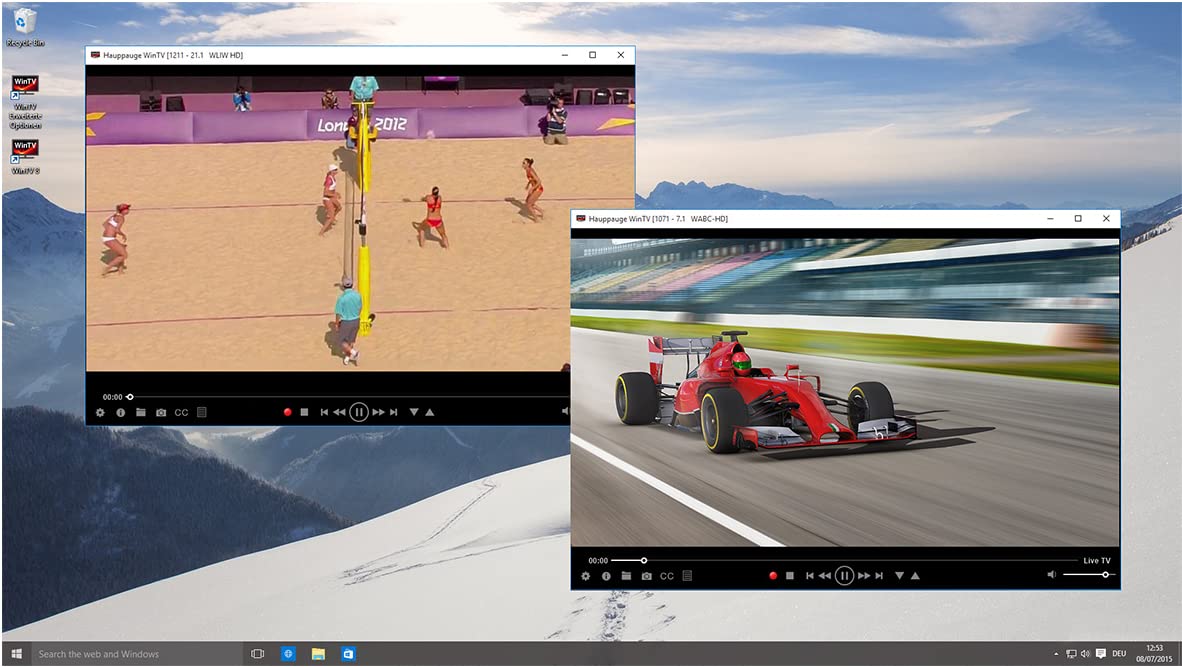Click the volume slider in WABC-HD window

pos(1086,575)
